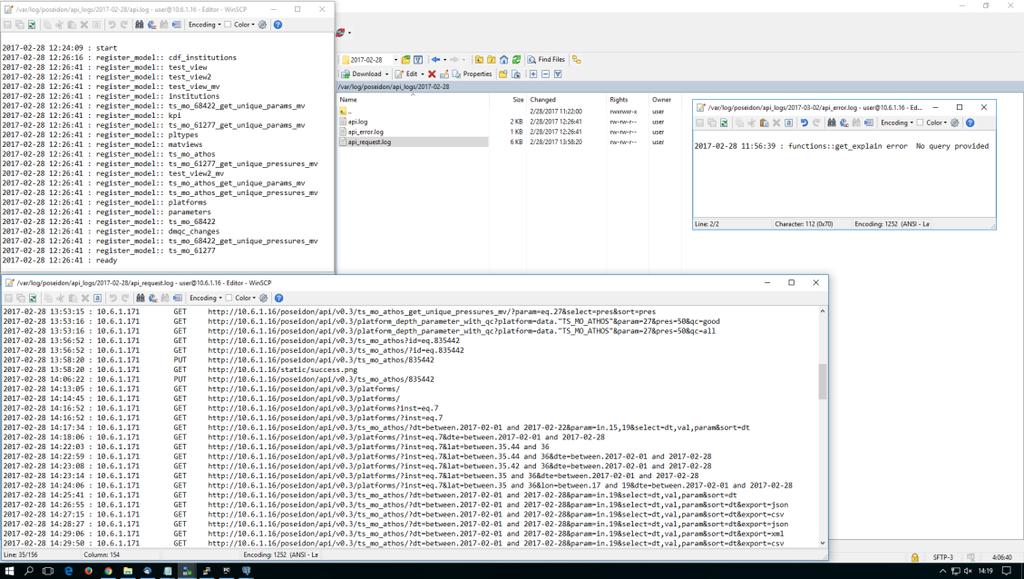The height and width of the screenshot is (579, 1024).
Task: Open File Explorer from taskbar
Action: tap(128, 571)
